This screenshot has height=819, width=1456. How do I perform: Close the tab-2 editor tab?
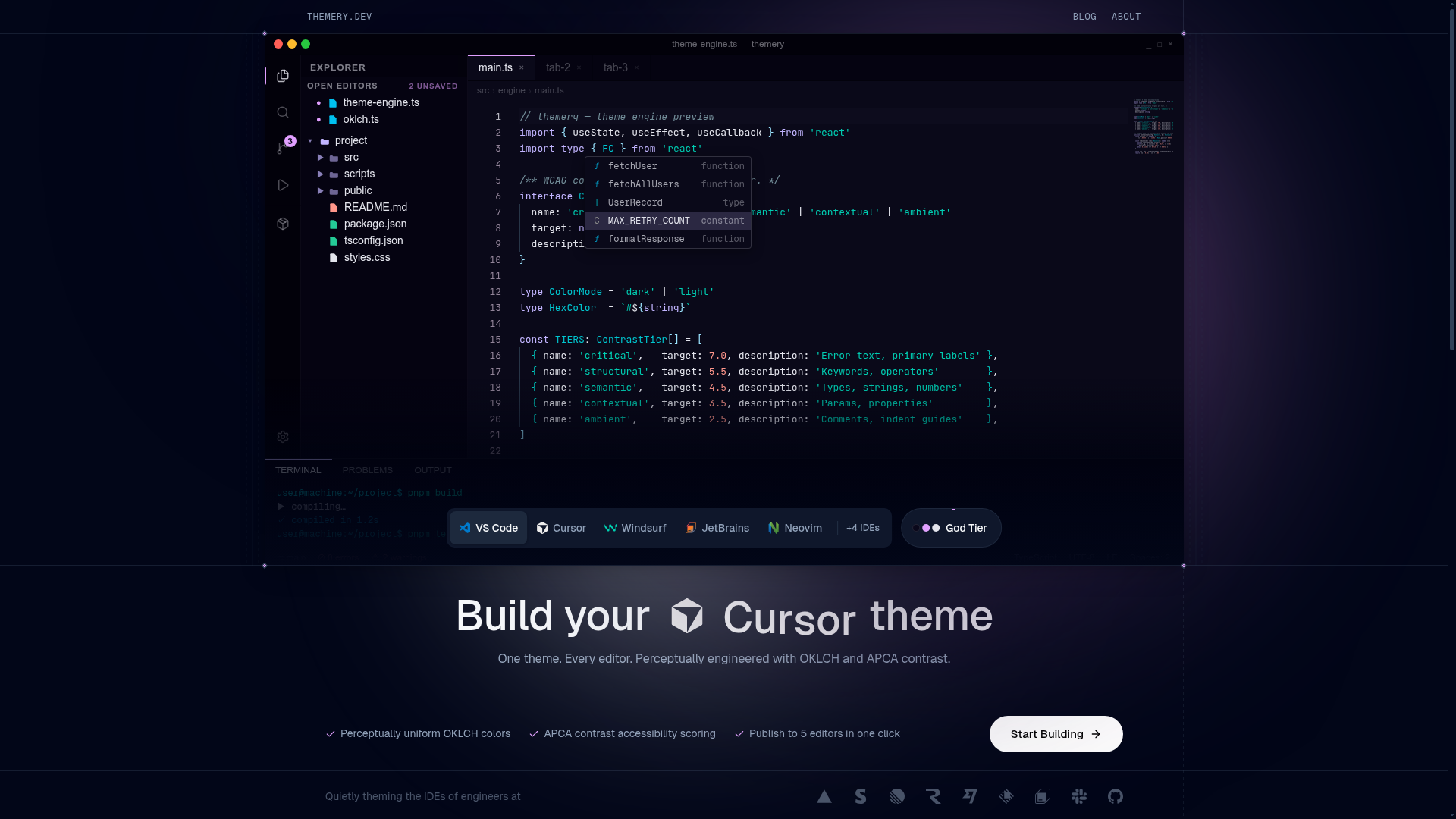[579, 68]
